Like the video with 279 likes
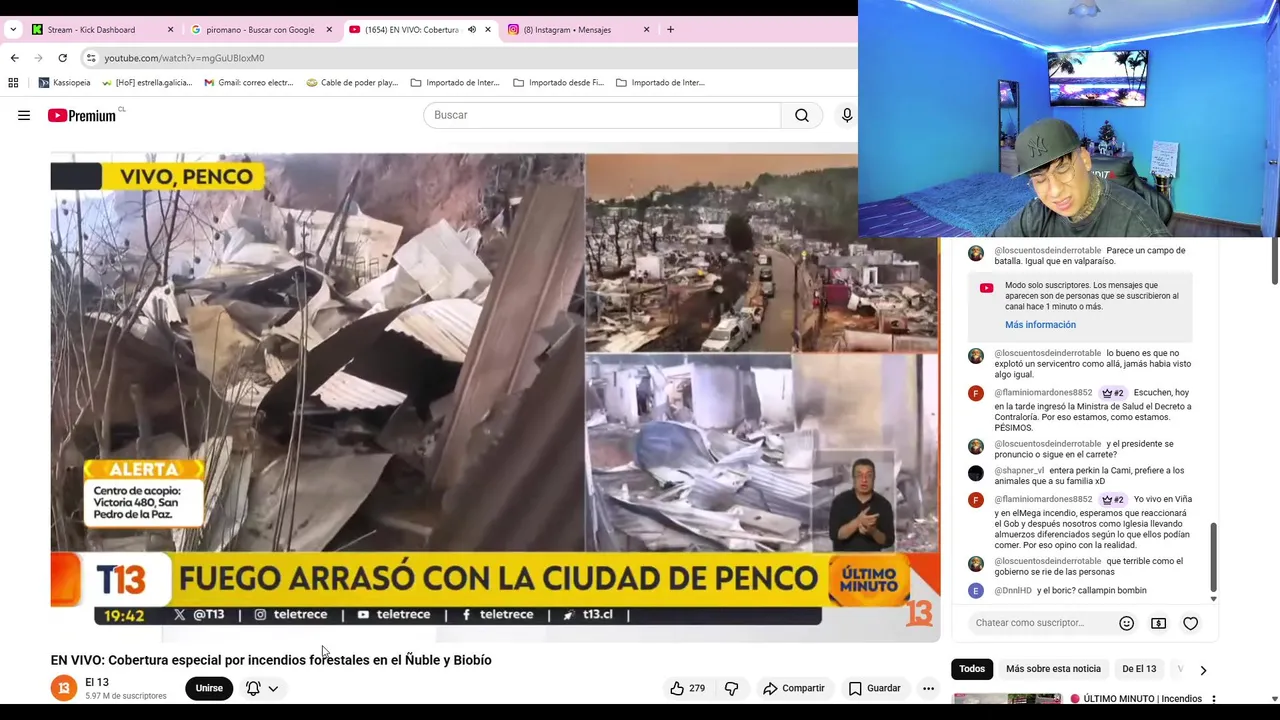1280x720 pixels. [x=688, y=688]
